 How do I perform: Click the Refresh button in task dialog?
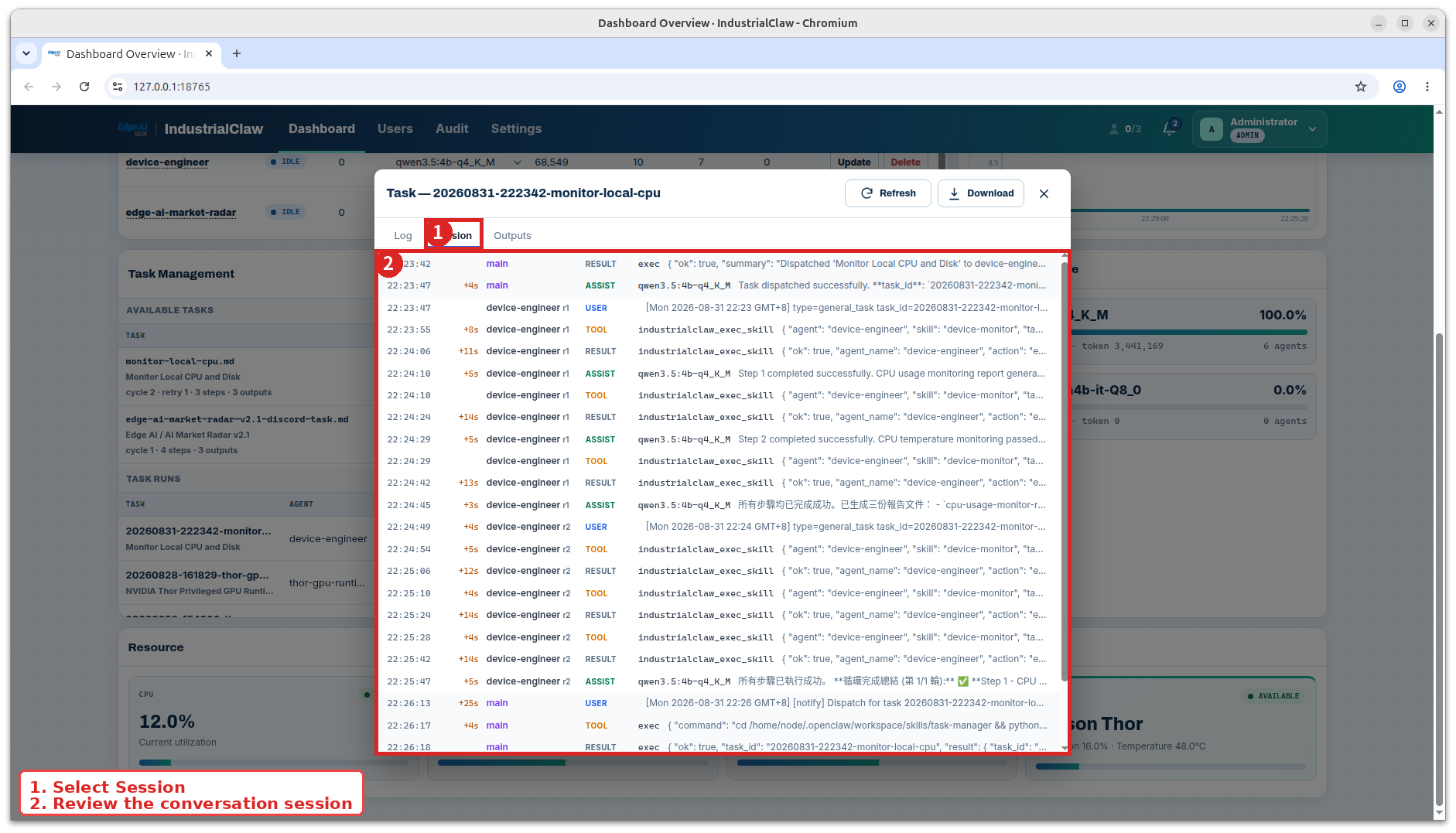pos(887,193)
